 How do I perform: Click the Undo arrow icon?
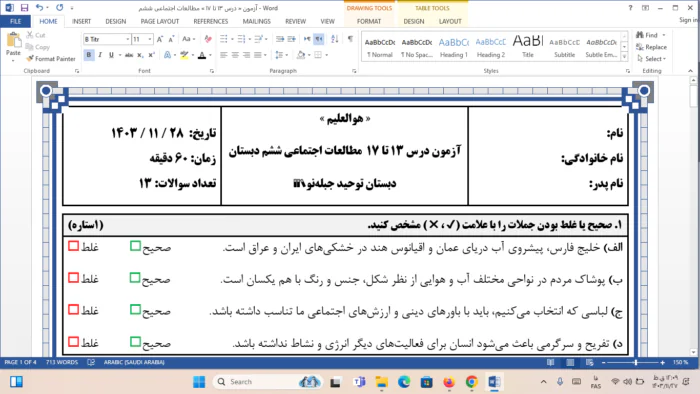coord(39,8)
